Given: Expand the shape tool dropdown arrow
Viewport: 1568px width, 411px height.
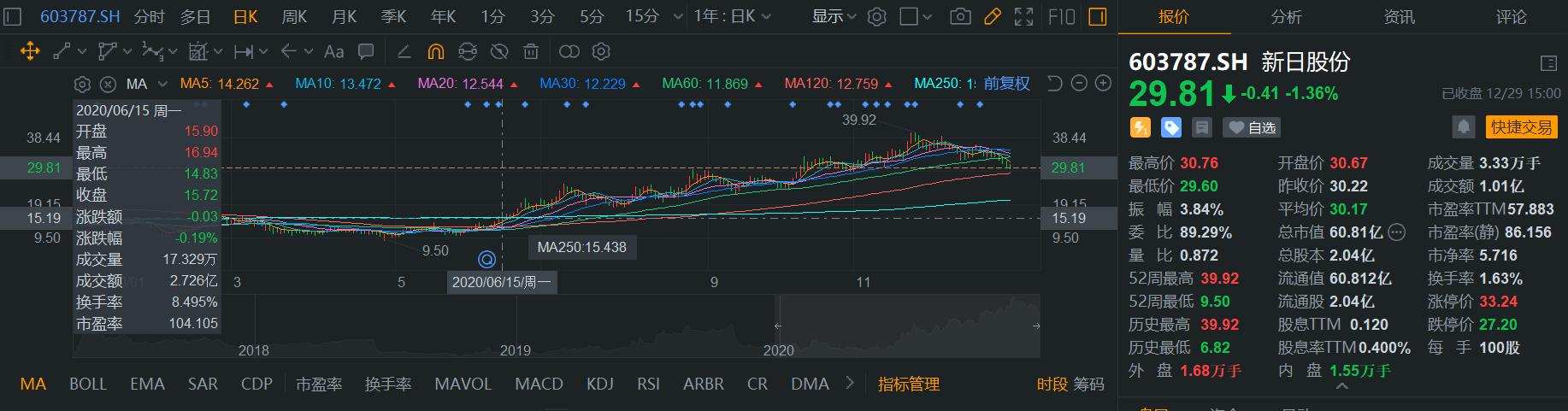Looking at the screenshot, I should pyautogui.click(x=128, y=52).
